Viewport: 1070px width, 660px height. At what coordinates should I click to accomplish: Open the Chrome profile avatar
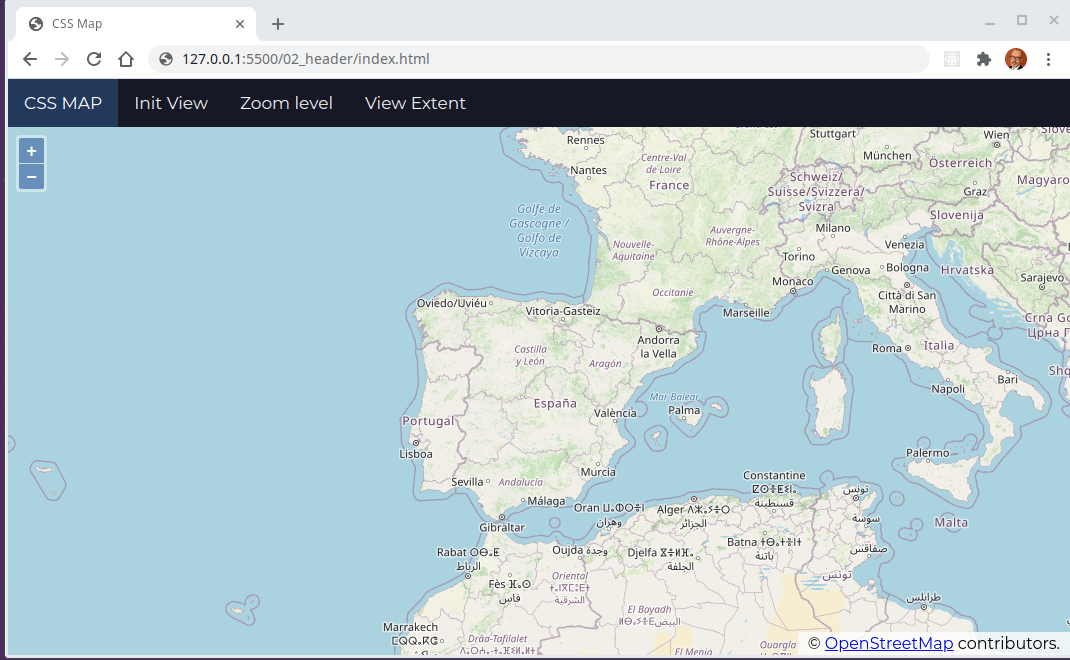[x=1015, y=59]
